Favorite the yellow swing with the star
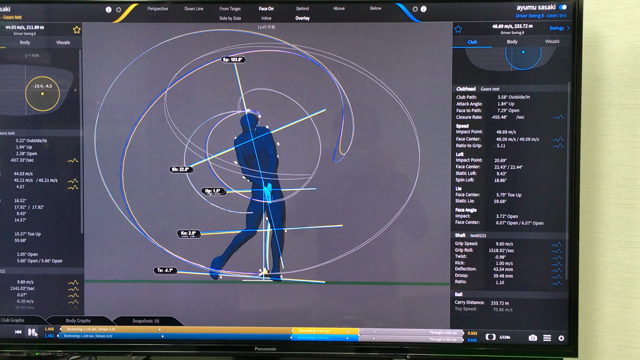Screen dimensions: 640x360 (76, 30)
